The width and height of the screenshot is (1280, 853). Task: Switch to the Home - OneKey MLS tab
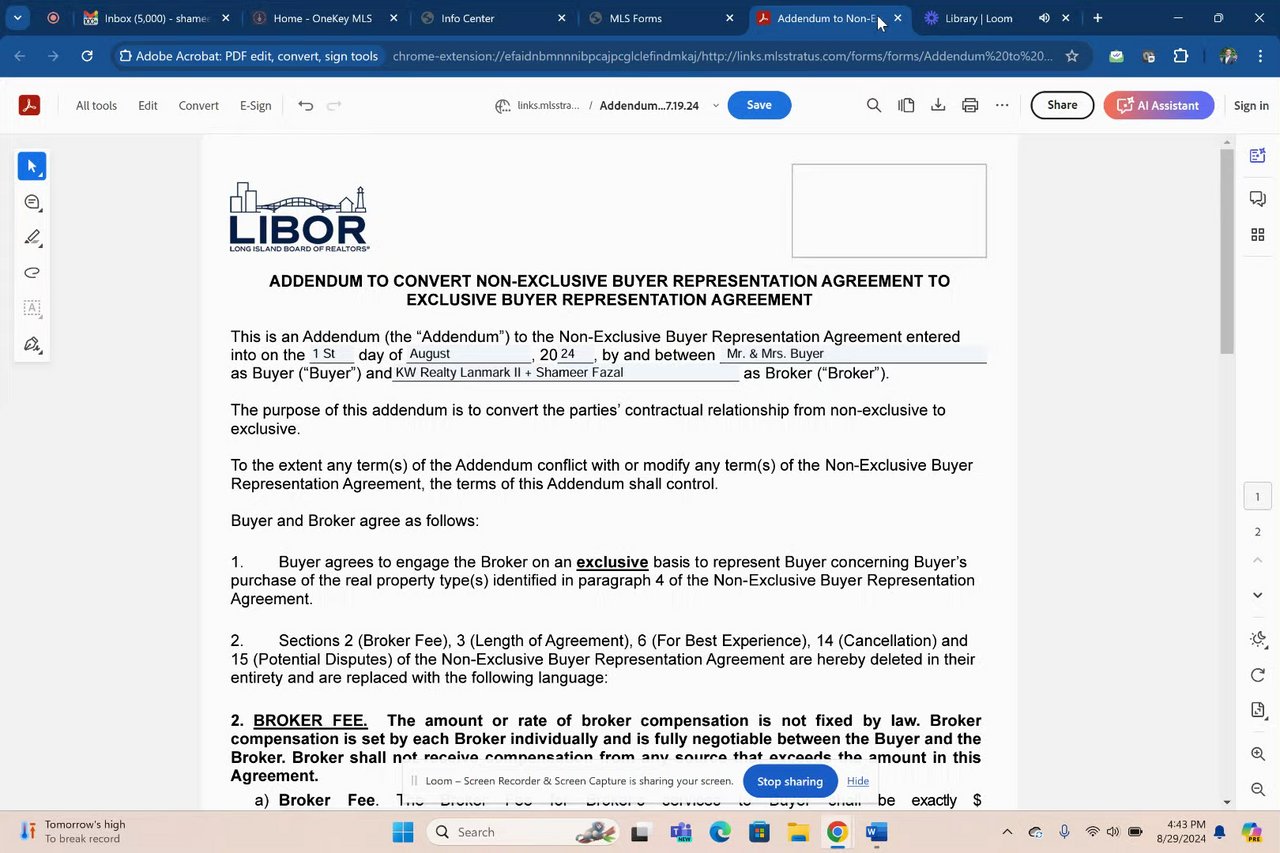[323, 18]
